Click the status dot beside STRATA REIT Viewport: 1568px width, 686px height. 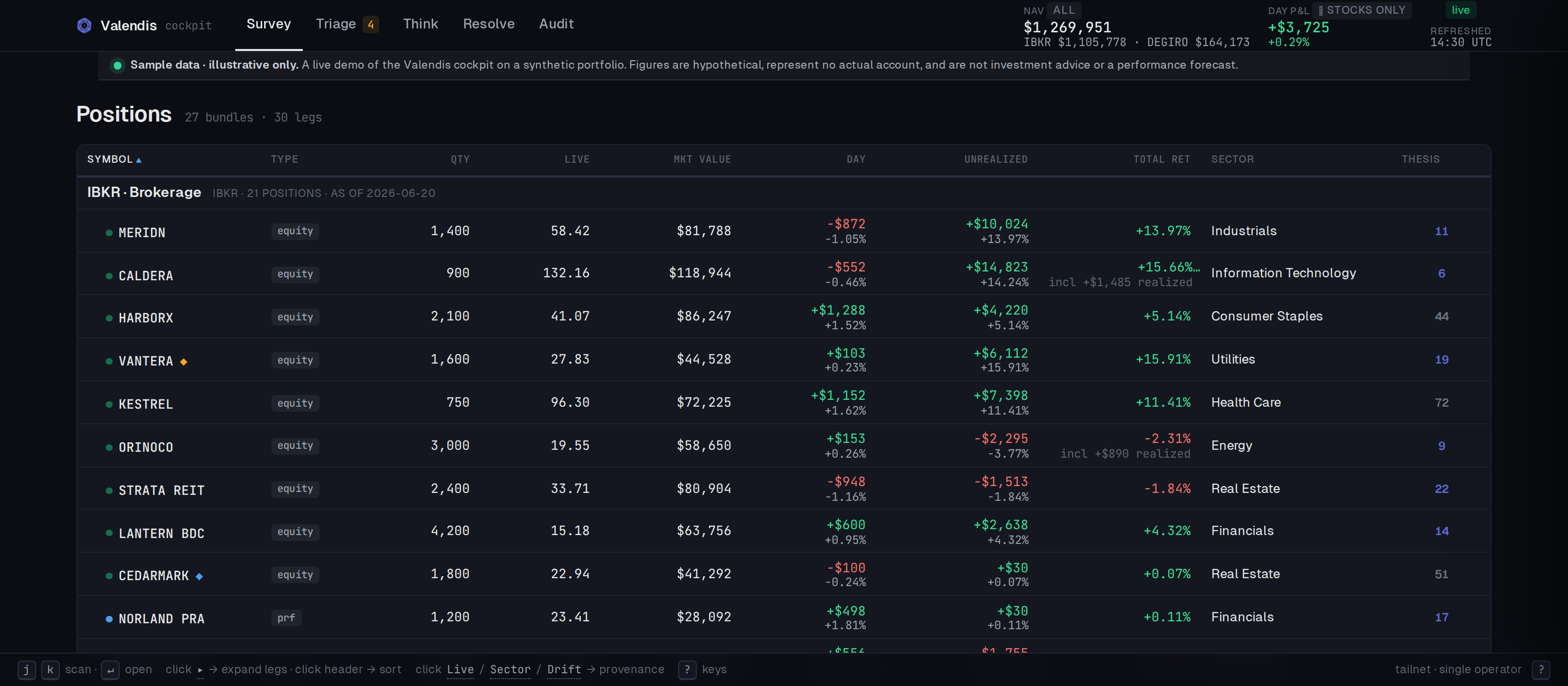109,490
